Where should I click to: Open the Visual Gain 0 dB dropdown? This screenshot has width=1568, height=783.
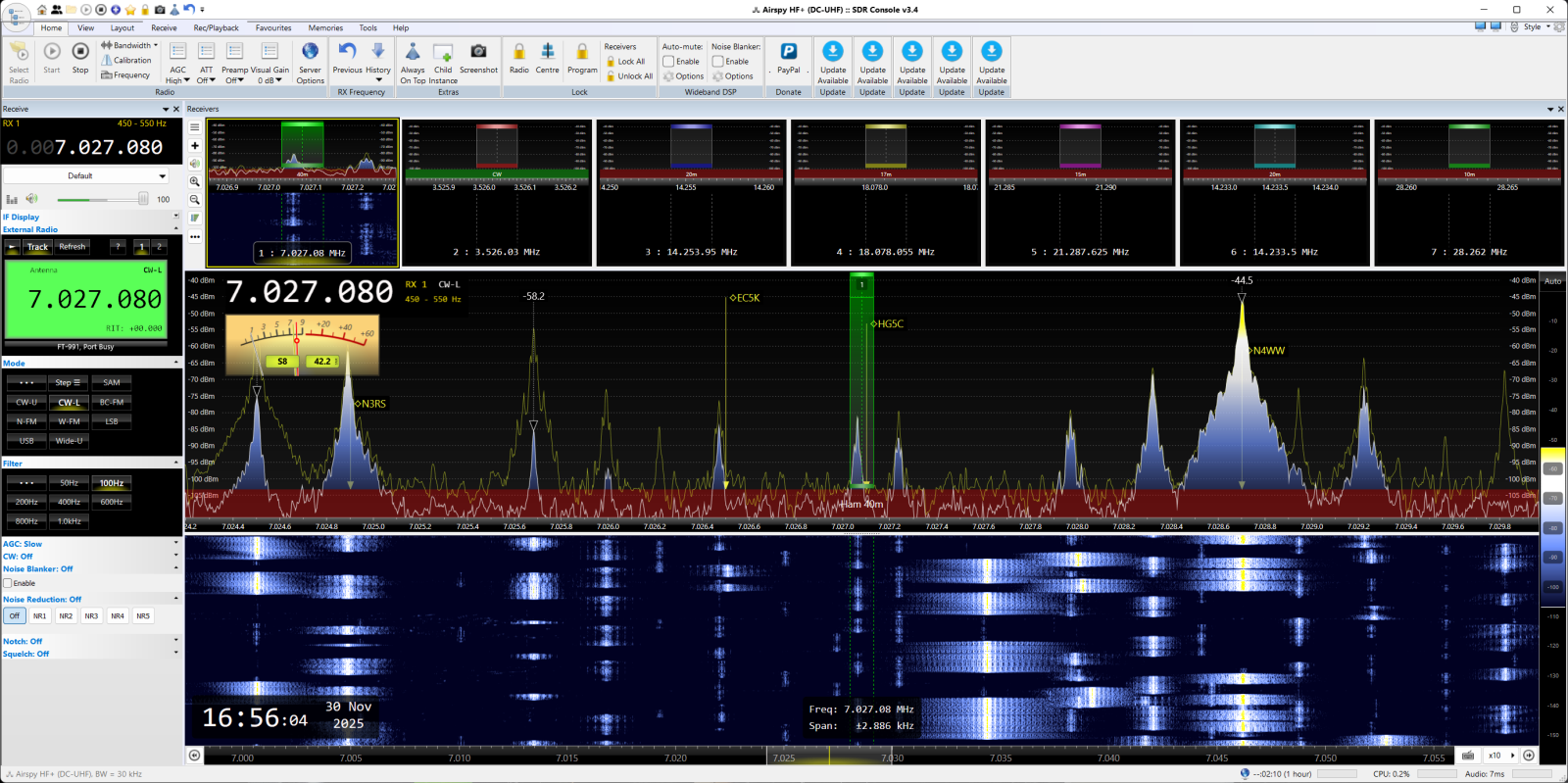[x=269, y=80]
